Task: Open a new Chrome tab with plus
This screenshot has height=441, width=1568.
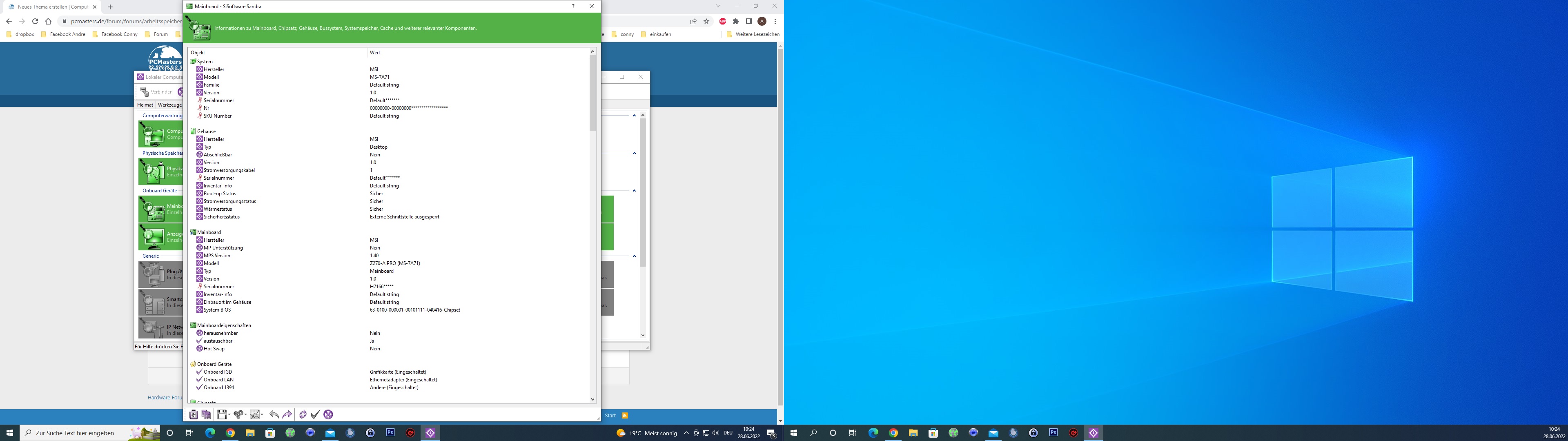Action: pyautogui.click(x=110, y=7)
